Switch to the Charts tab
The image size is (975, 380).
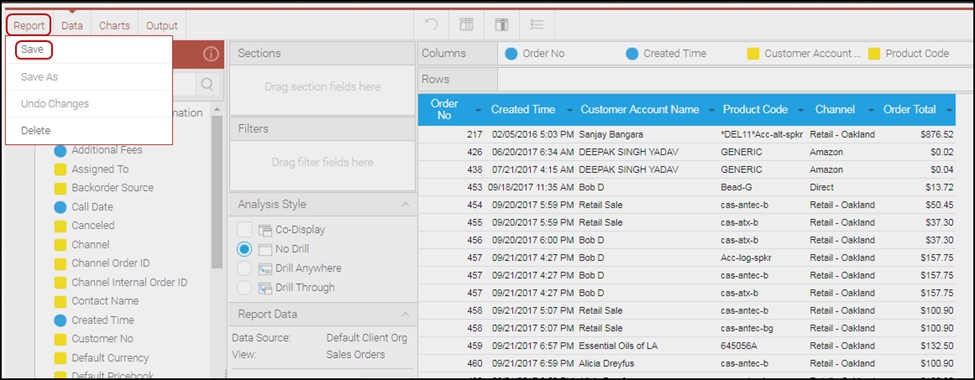(114, 25)
